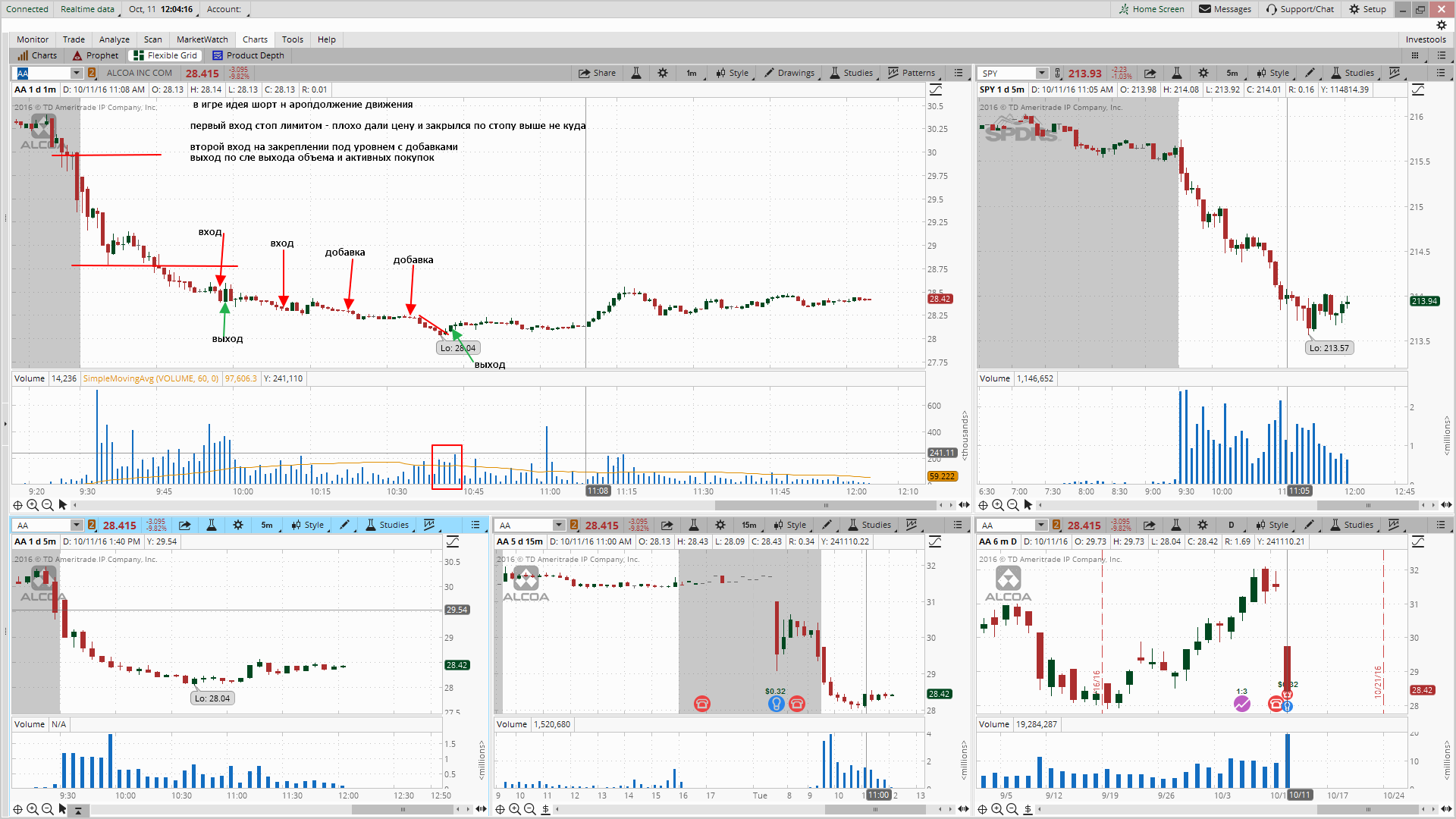Click the grid layout icon near Investools

pos(1415,55)
